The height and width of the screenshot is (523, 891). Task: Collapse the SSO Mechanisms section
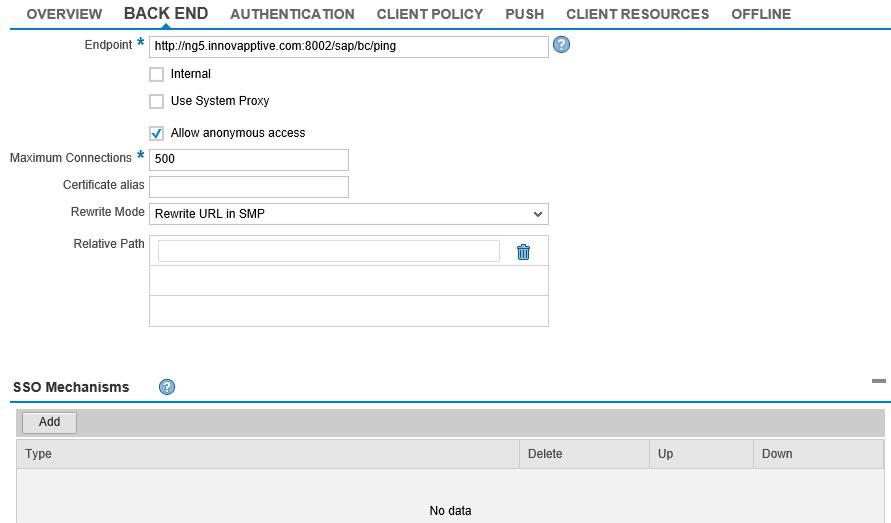coord(878,381)
